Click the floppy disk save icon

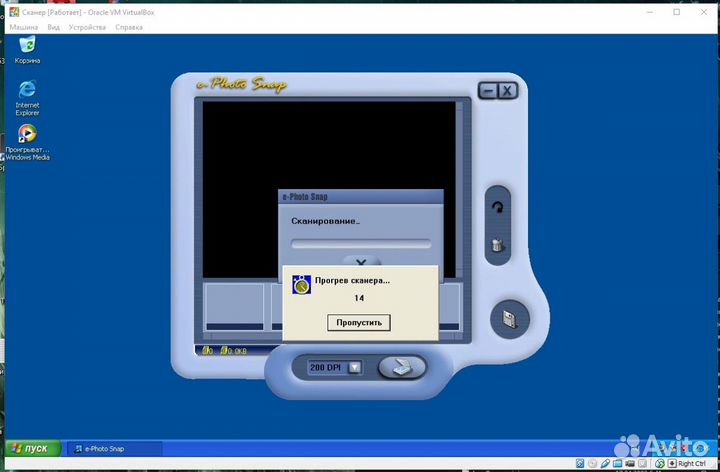[509, 319]
